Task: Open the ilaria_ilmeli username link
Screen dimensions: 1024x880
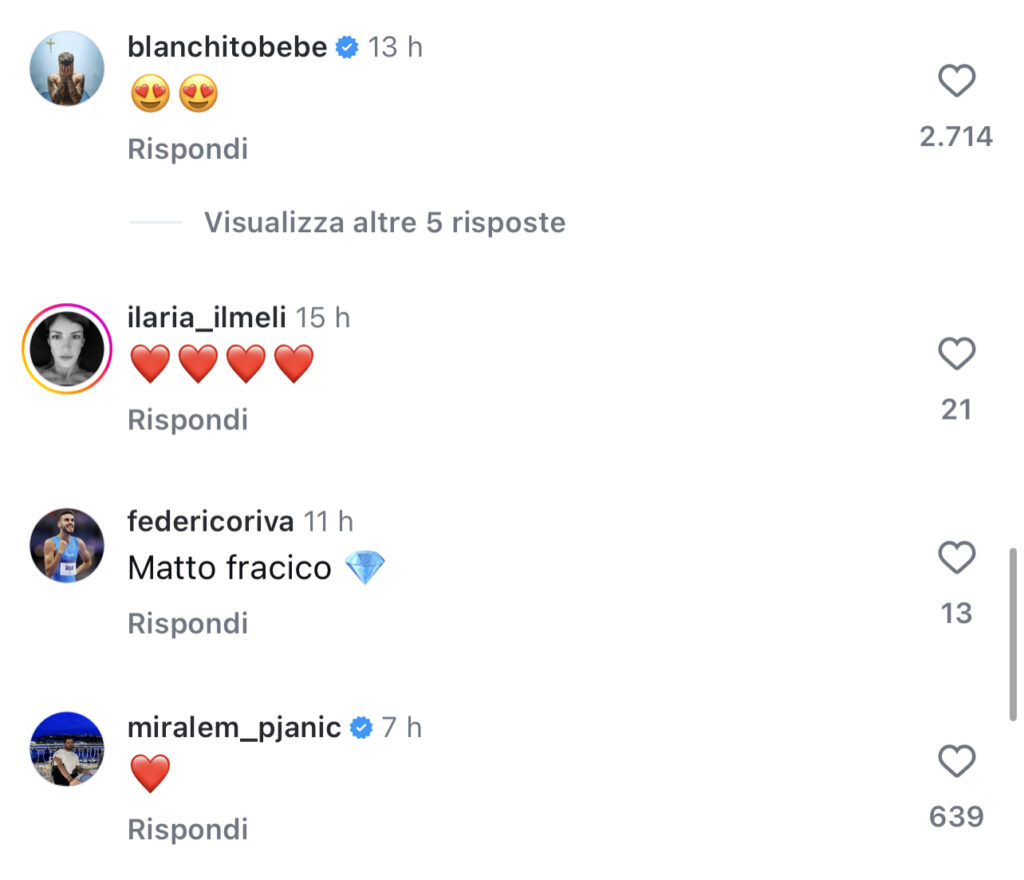Action: (206, 318)
